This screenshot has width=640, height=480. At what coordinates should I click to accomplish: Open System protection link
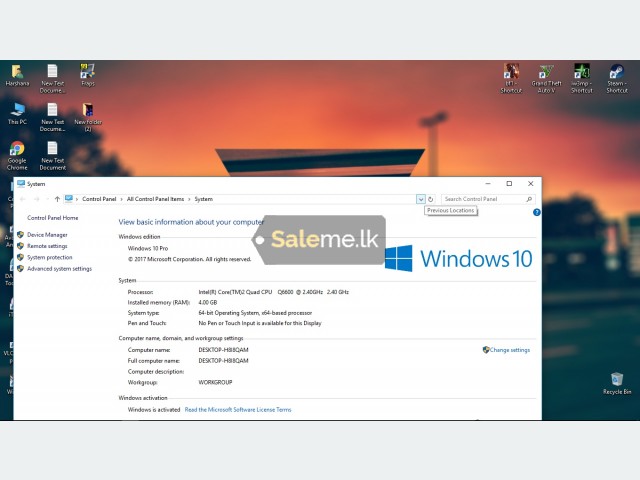50,258
